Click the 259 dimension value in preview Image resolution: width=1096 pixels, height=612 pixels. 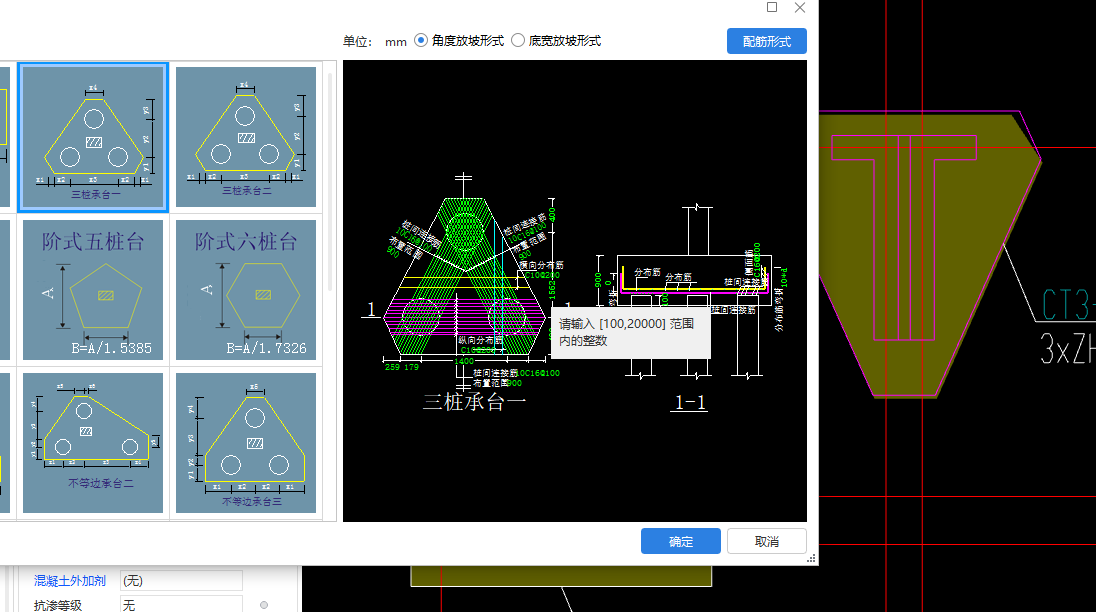[392, 367]
